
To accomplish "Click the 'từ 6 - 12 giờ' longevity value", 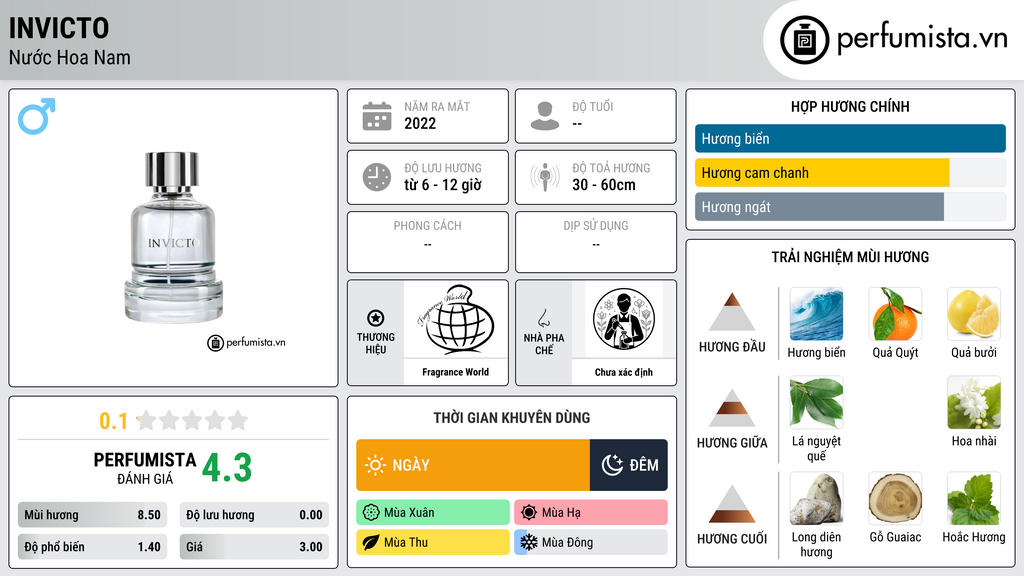I will coord(443,185).
